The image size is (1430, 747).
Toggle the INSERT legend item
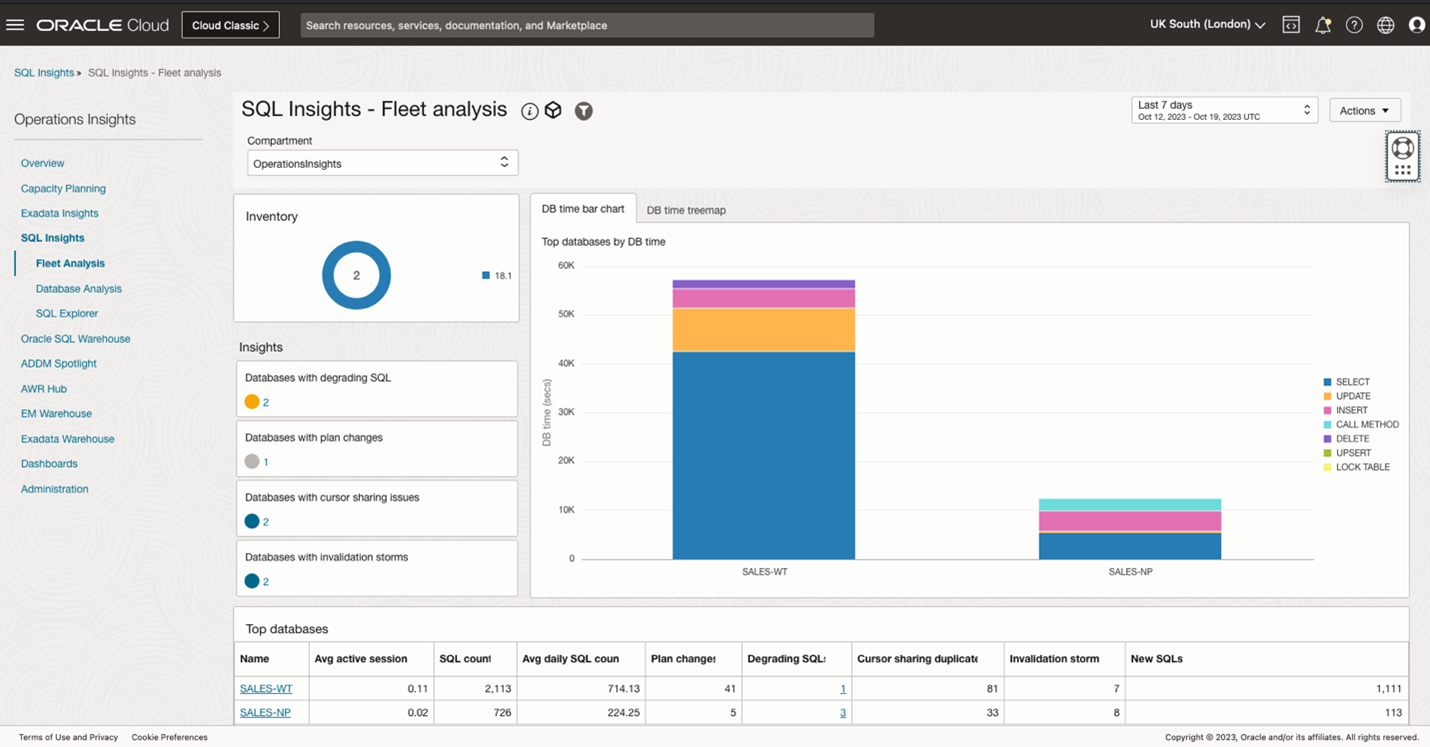tap(1345, 410)
